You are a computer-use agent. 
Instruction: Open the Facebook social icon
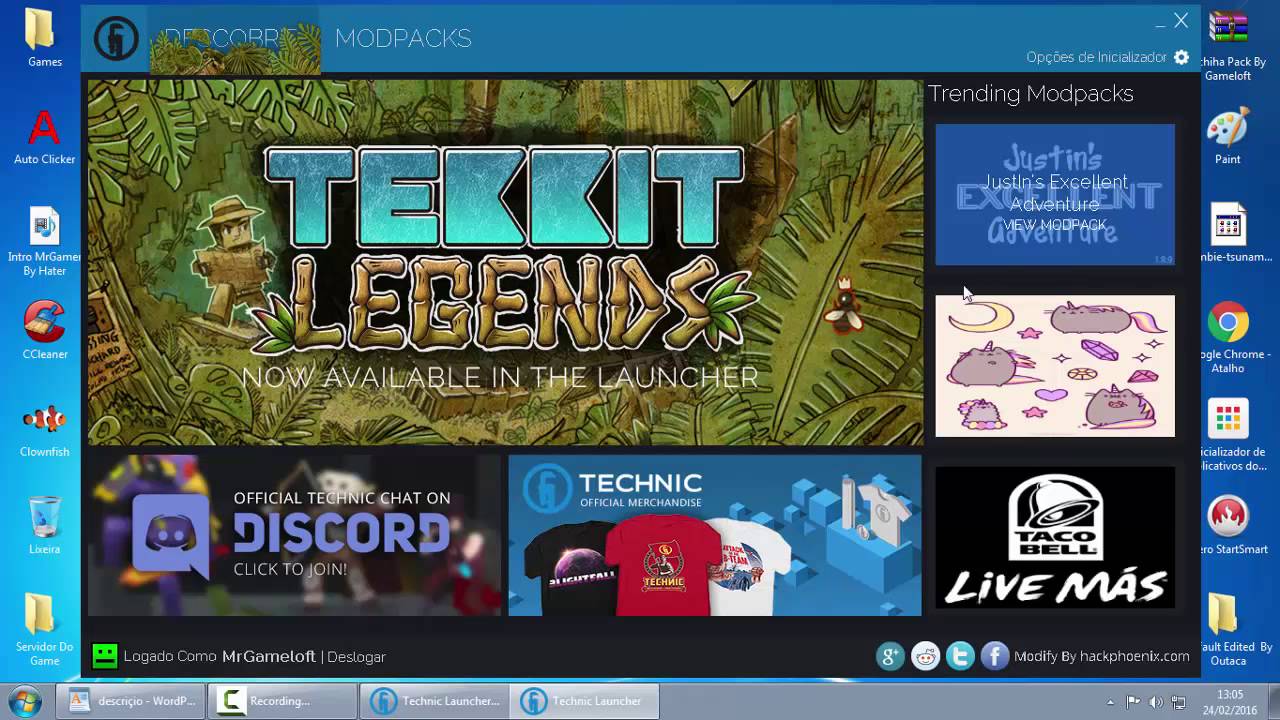(994, 656)
